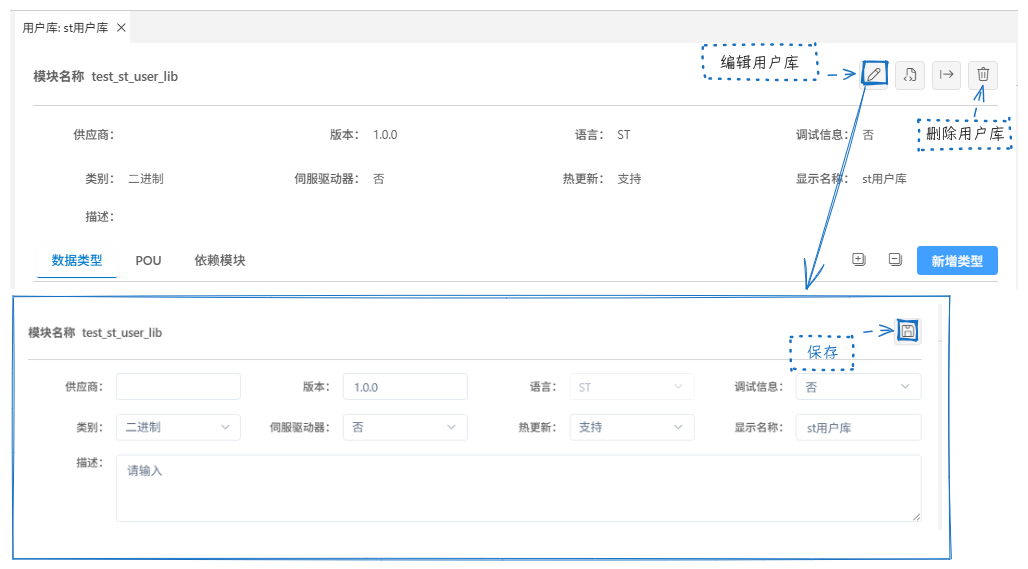Click the read-only 类别 value '二进制'

(146, 179)
